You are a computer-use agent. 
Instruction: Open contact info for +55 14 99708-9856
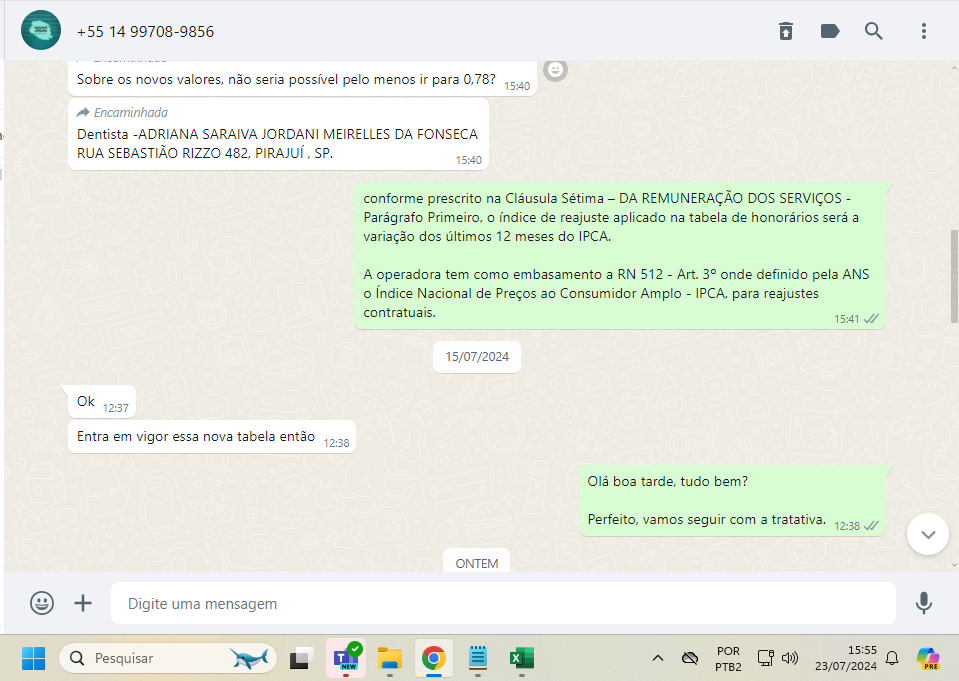click(x=146, y=32)
